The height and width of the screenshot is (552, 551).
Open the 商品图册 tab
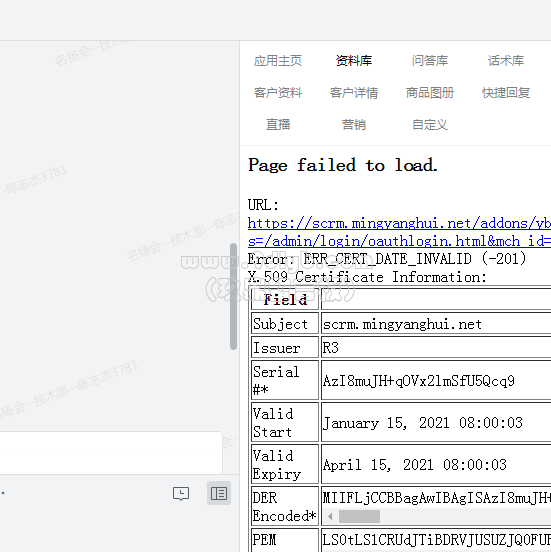(x=430, y=93)
